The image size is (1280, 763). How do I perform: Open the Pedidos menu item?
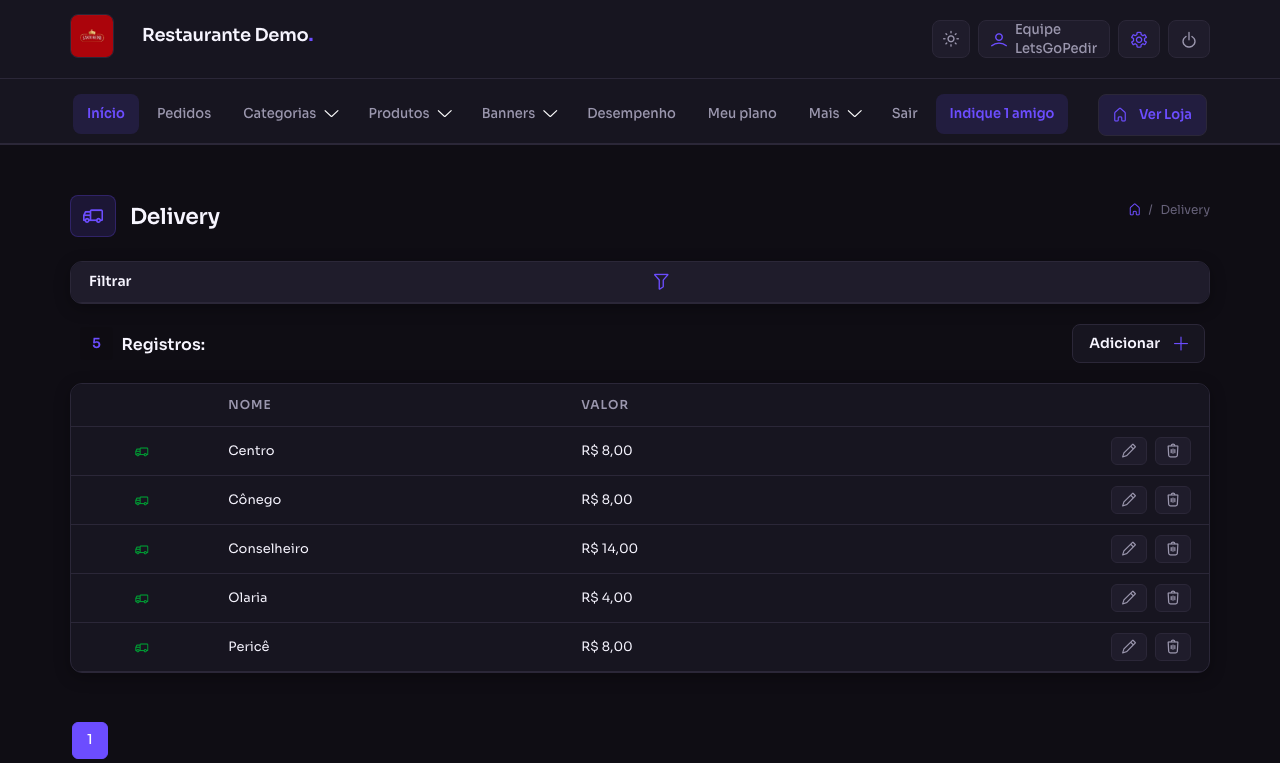click(x=184, y=114)
